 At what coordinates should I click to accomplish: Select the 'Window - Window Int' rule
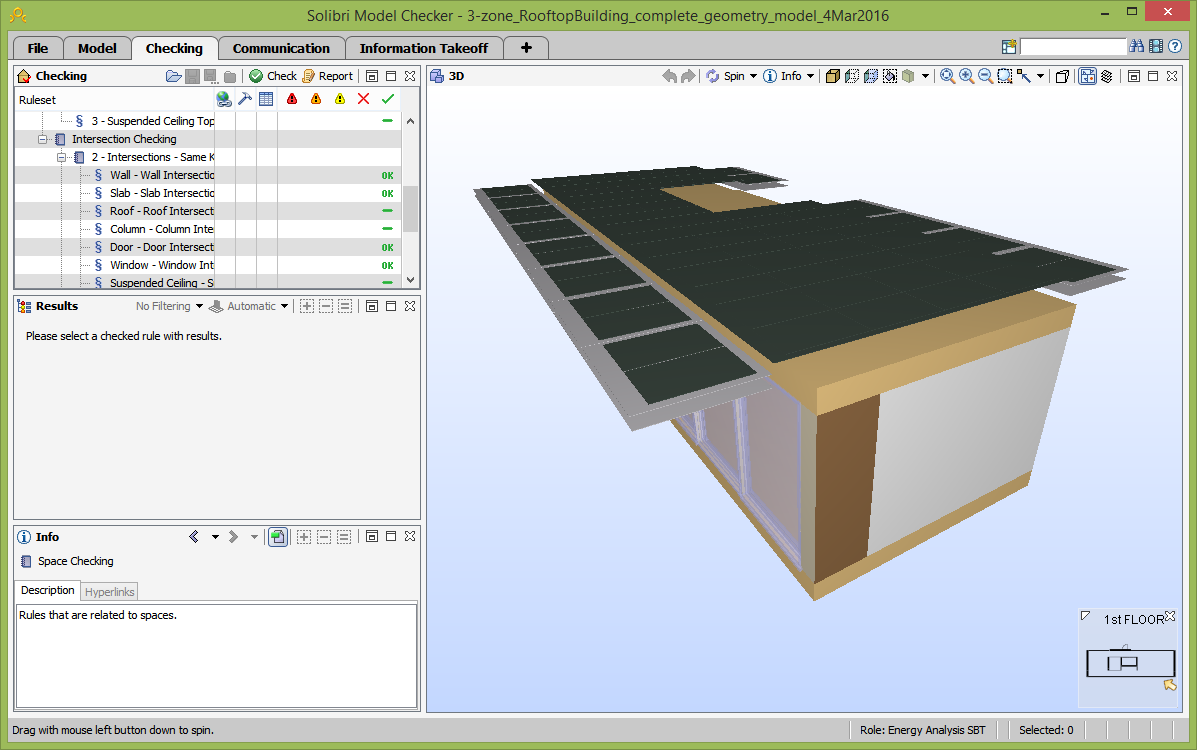(x=162, y=265)
